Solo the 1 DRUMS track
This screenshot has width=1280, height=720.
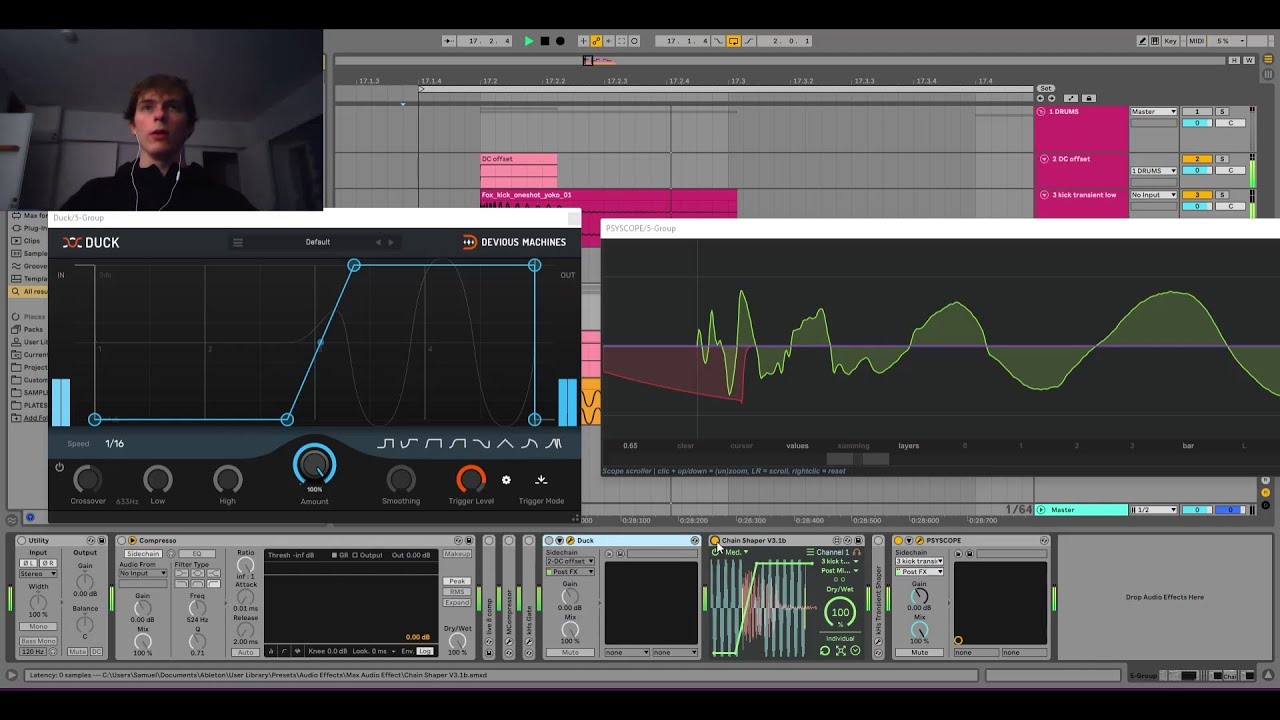click(1222, 112)
